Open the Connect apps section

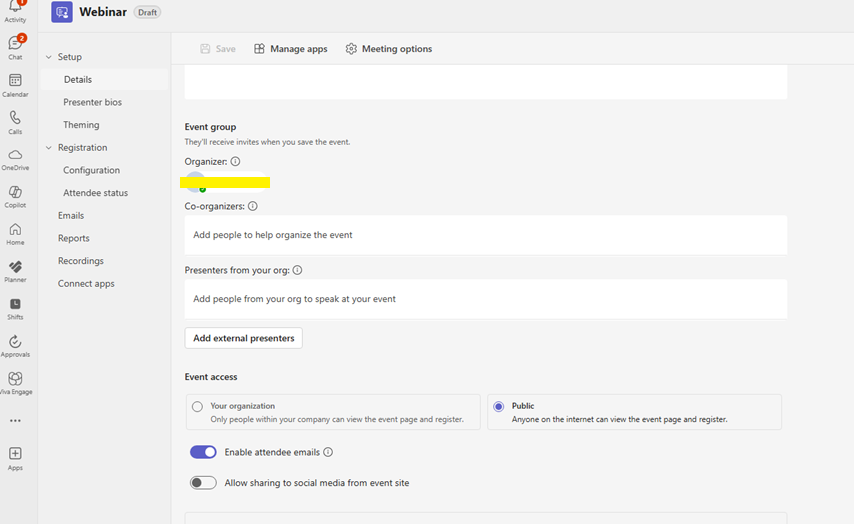(86, 284)
